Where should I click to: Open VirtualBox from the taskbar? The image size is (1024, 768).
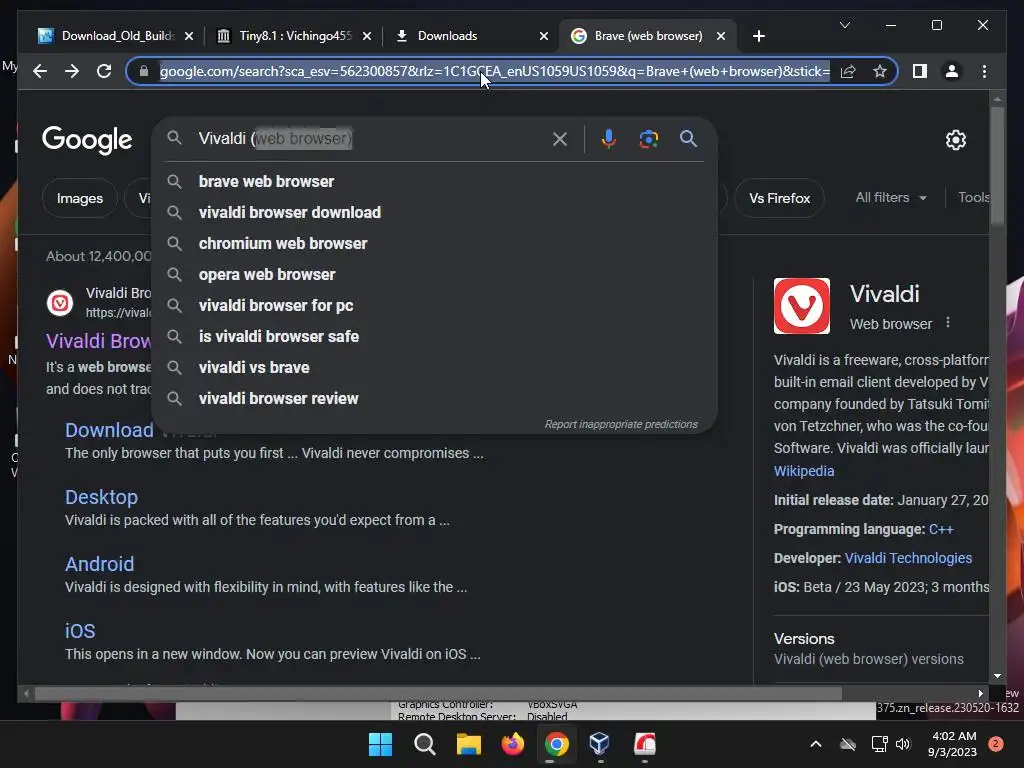click(600, 744)
